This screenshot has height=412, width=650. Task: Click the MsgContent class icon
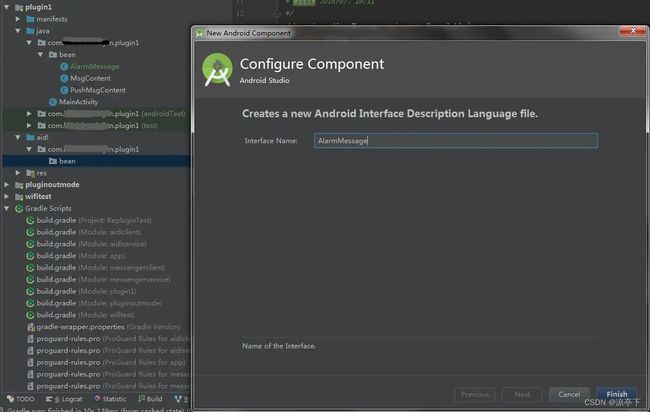(64, 78)
